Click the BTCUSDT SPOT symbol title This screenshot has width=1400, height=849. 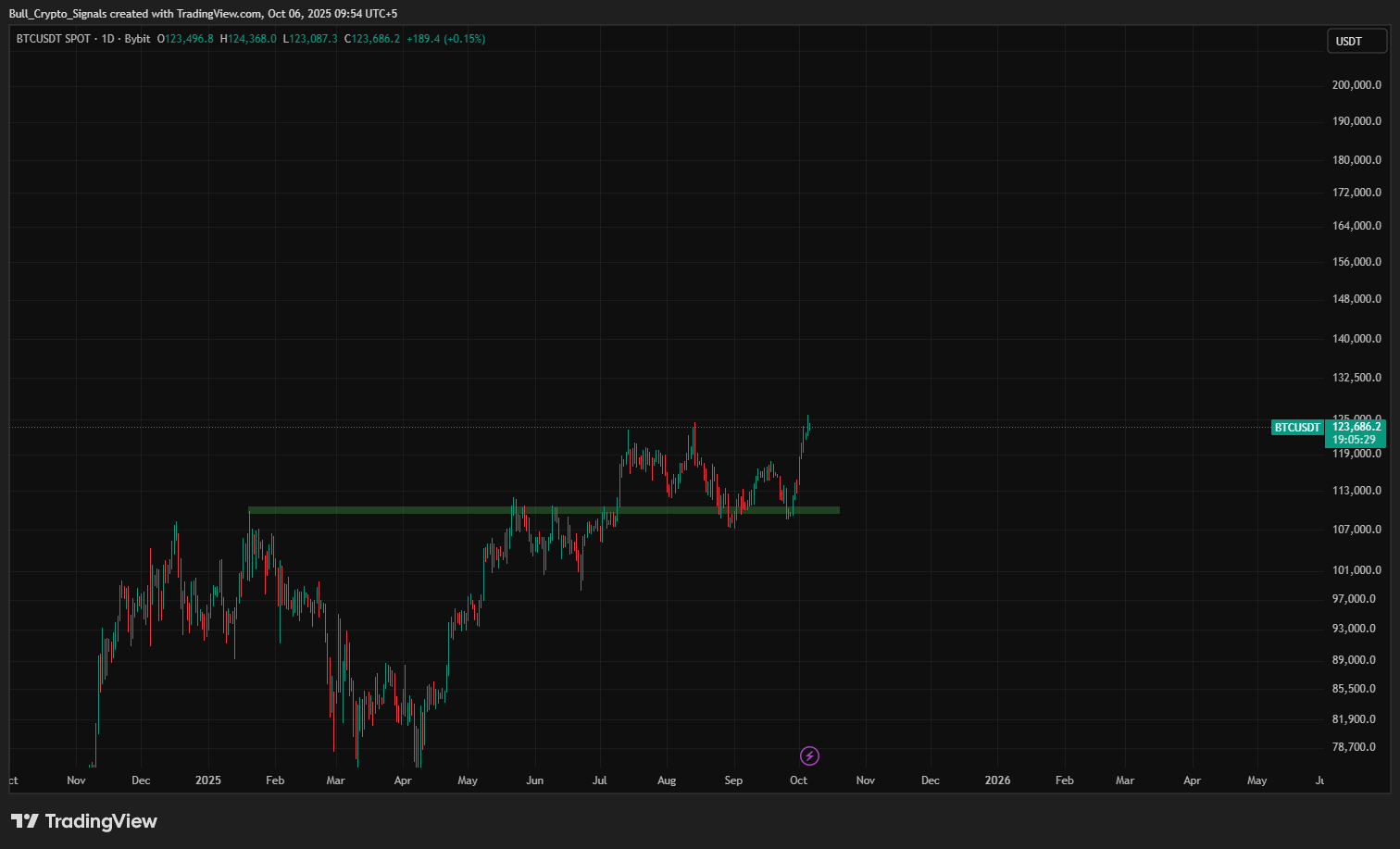coord(54,39)
